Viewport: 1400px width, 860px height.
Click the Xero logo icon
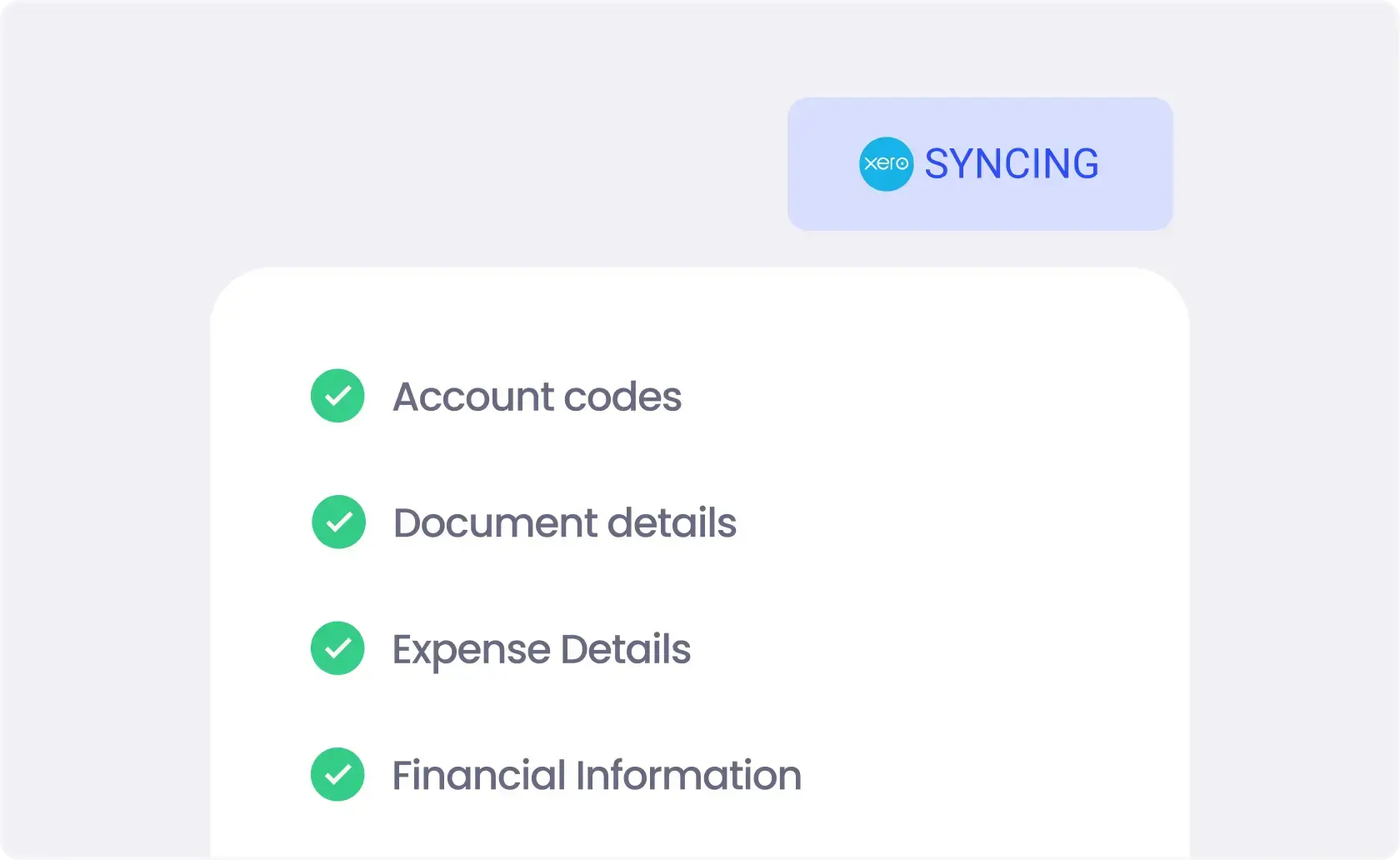click(886, 164)
